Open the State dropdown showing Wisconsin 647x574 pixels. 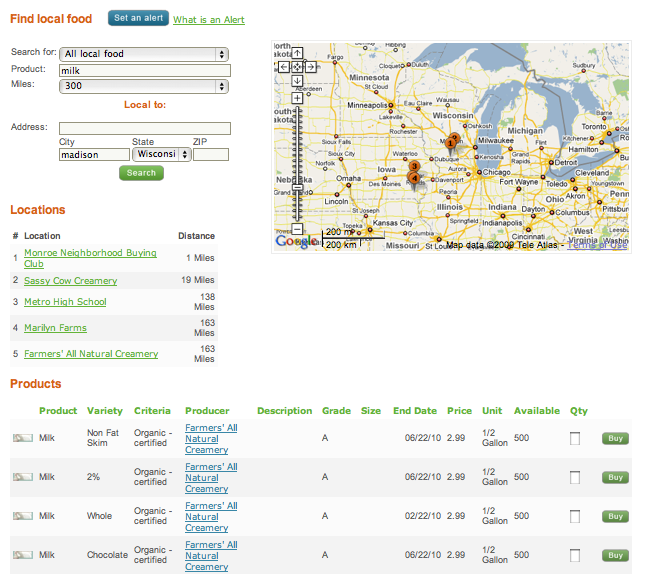161,154
